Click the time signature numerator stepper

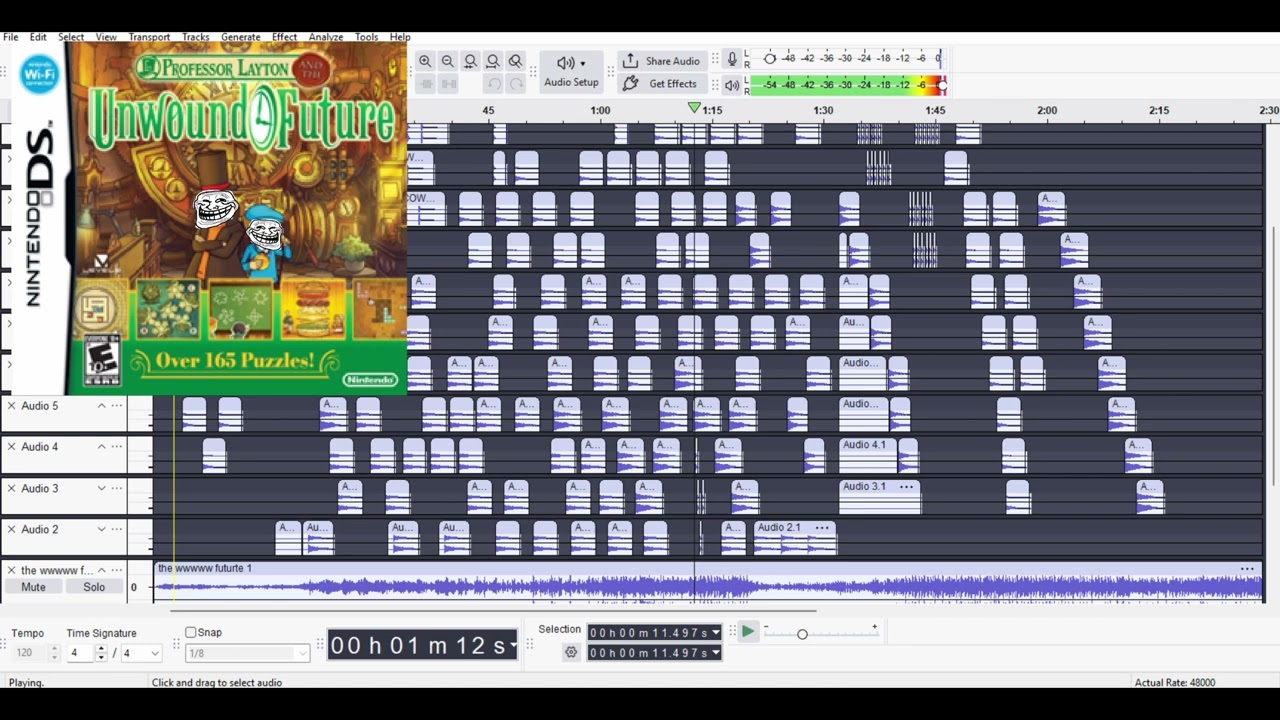click(x=101, y=653)
